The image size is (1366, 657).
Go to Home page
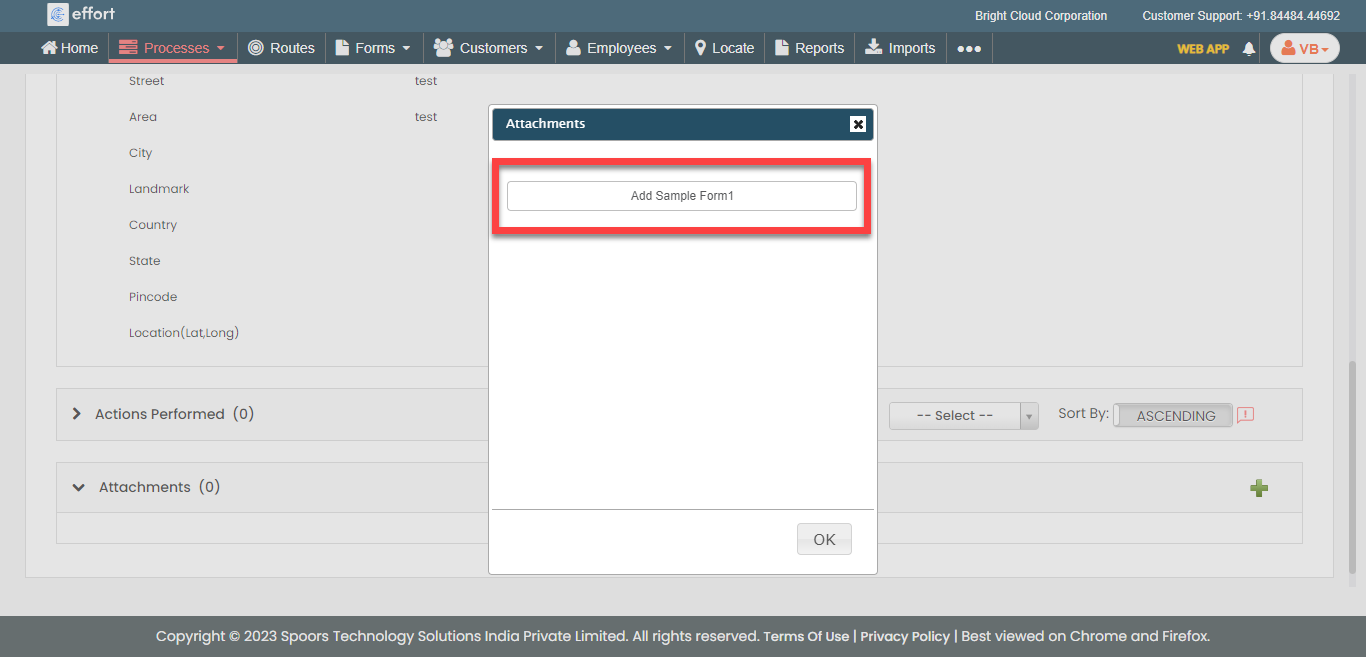(x=69, y=48)
